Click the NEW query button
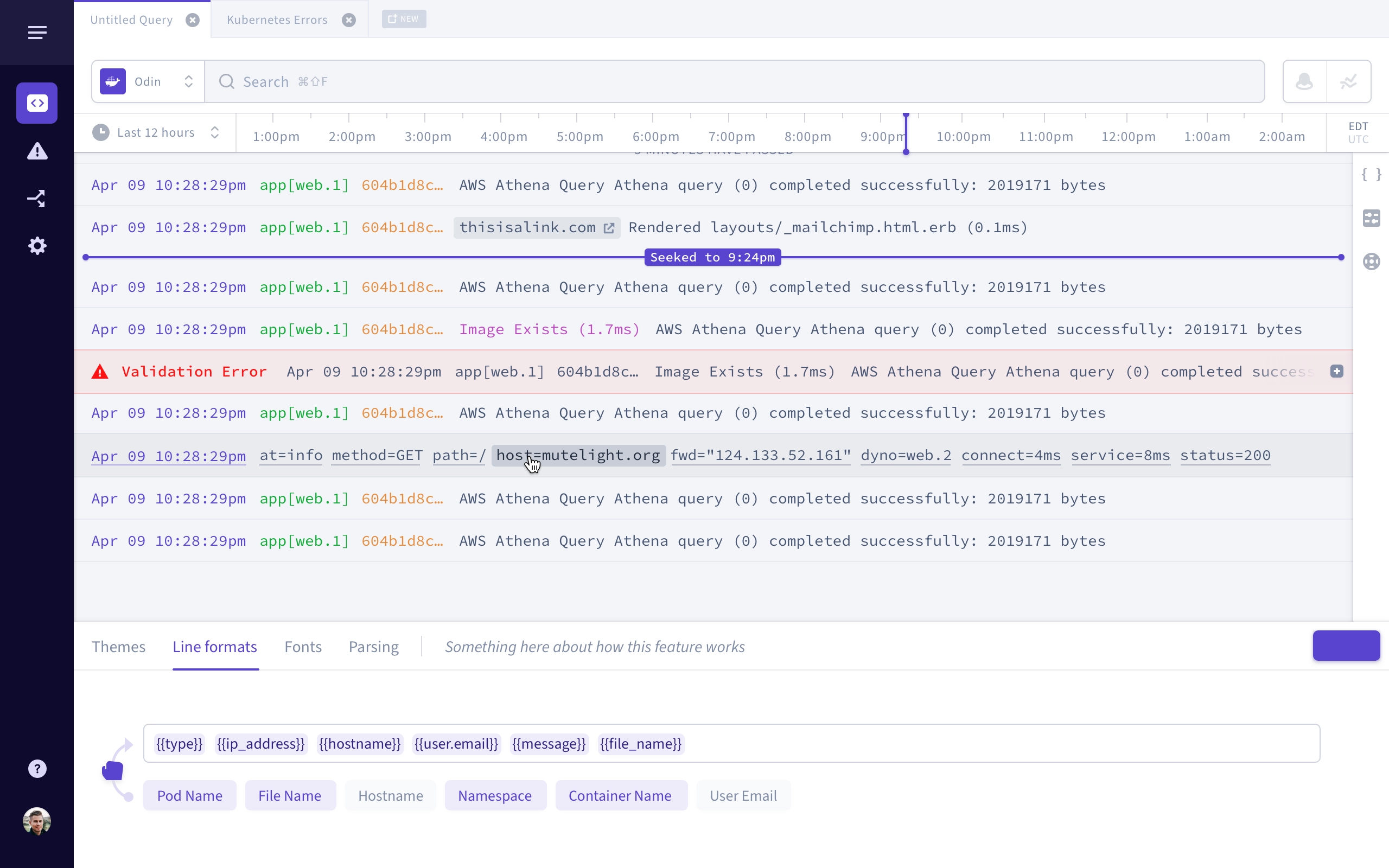 pos(404,19)
